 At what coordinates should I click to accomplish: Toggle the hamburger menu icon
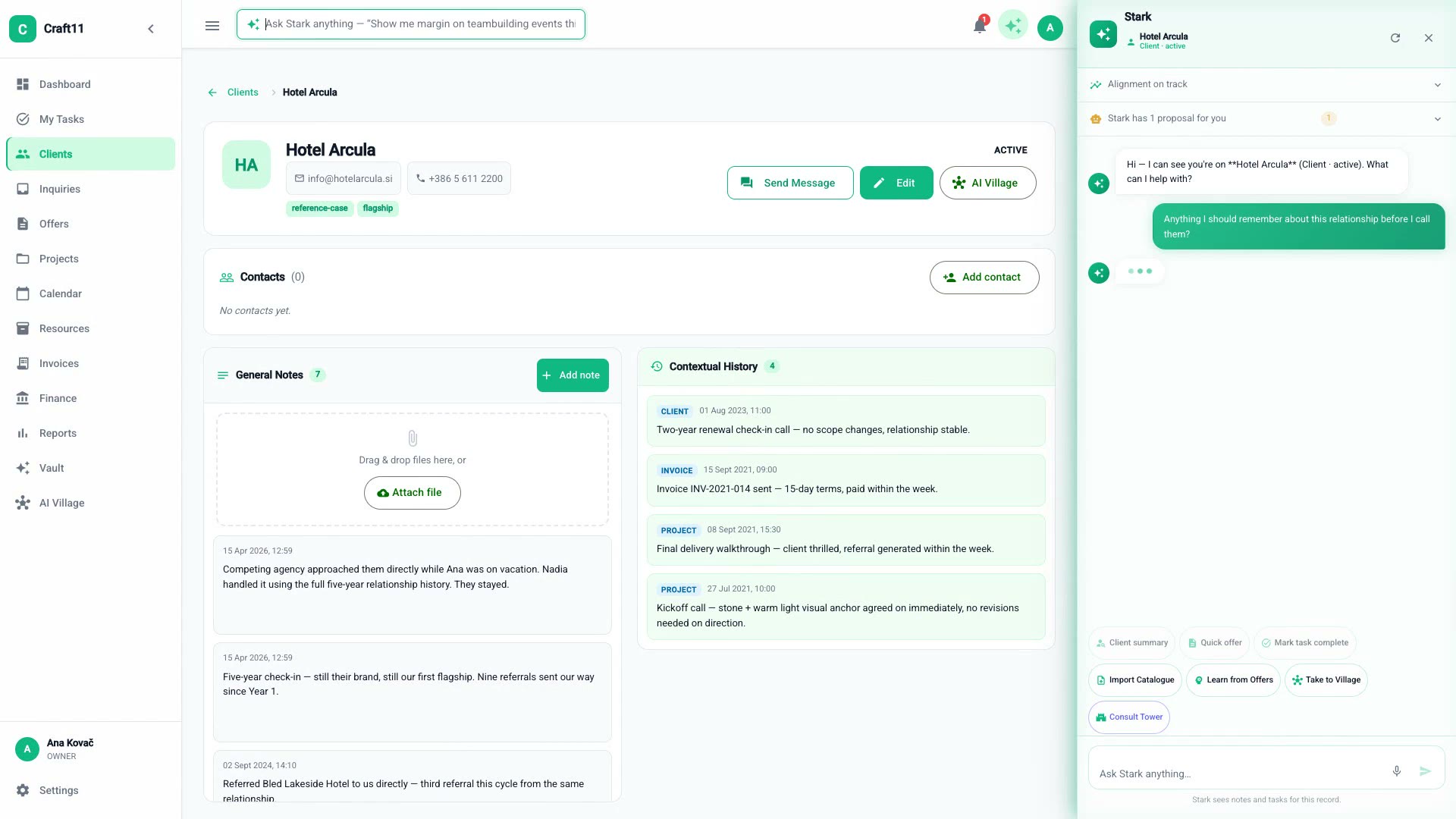[x=212, y=26]
